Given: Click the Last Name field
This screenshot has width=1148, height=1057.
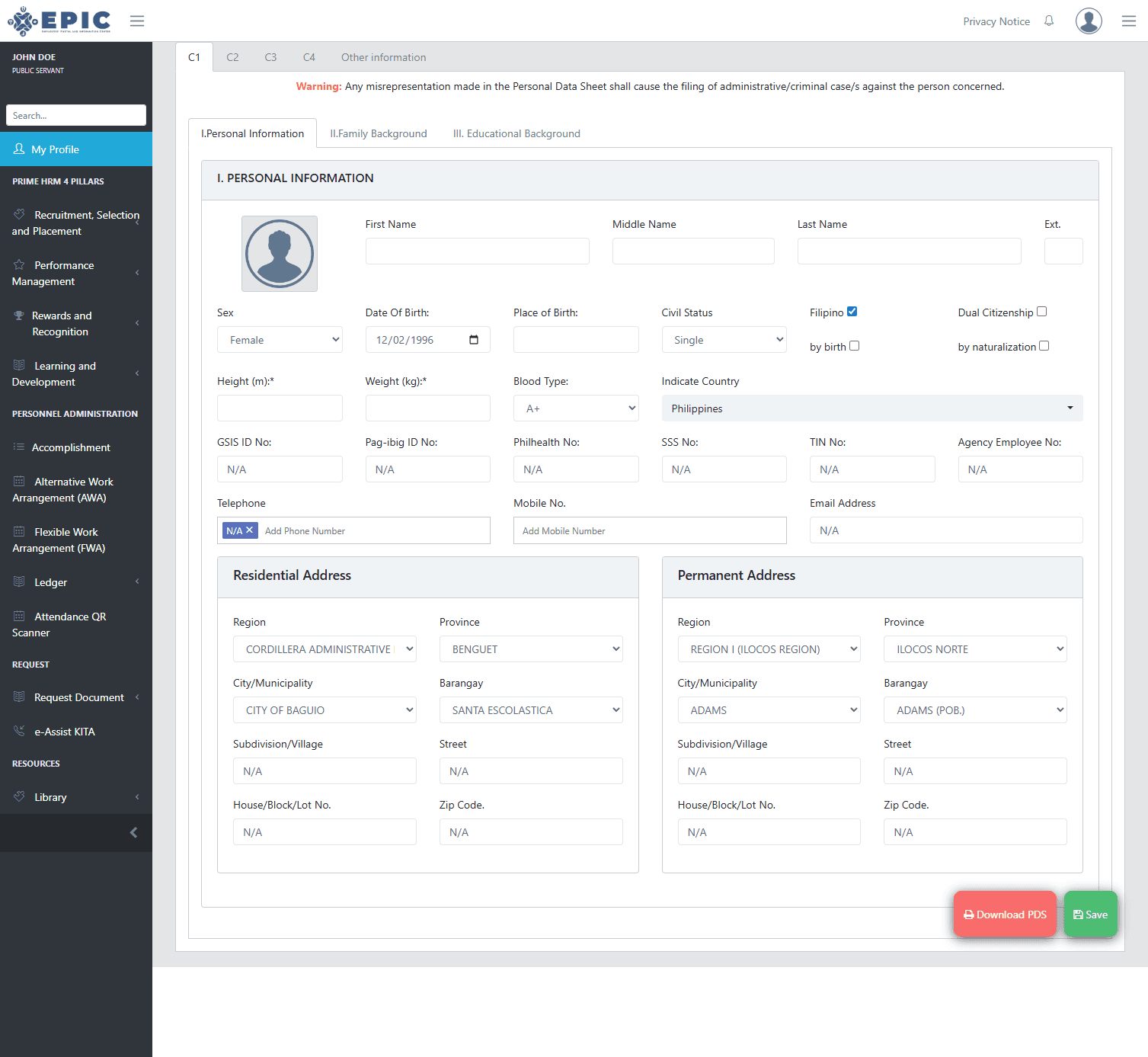Looking at the screenshot, I should pos(909,251).
